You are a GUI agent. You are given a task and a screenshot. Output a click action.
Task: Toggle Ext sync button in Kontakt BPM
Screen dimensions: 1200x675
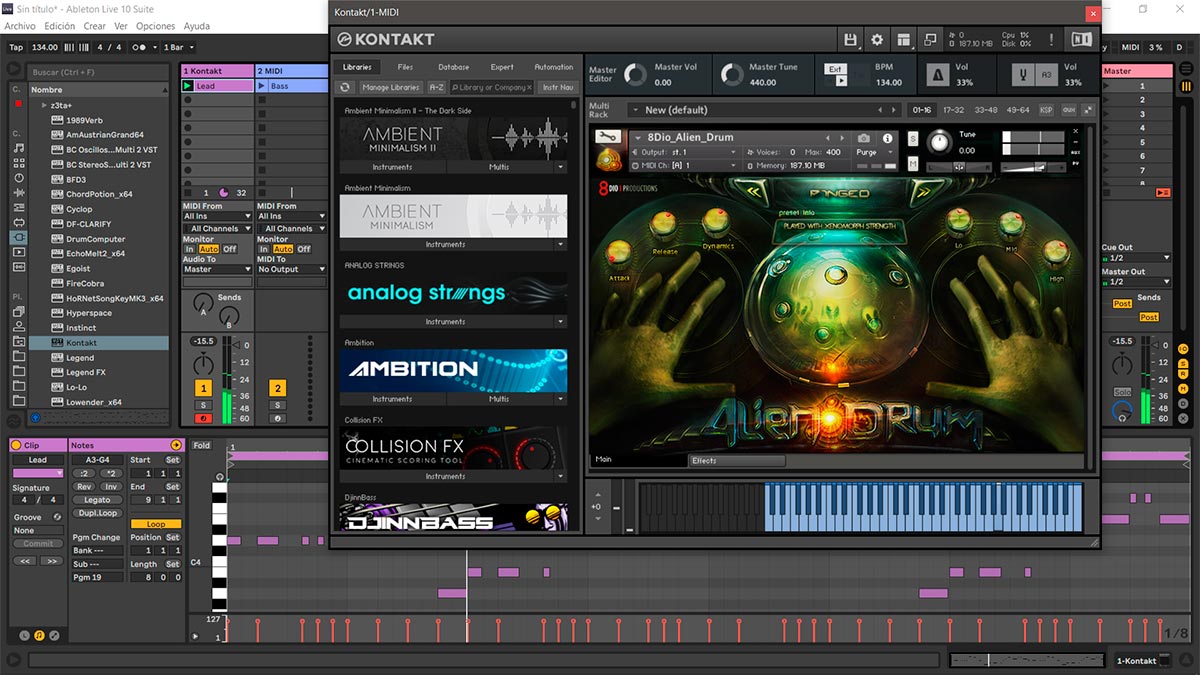click(x=834, y=70)
